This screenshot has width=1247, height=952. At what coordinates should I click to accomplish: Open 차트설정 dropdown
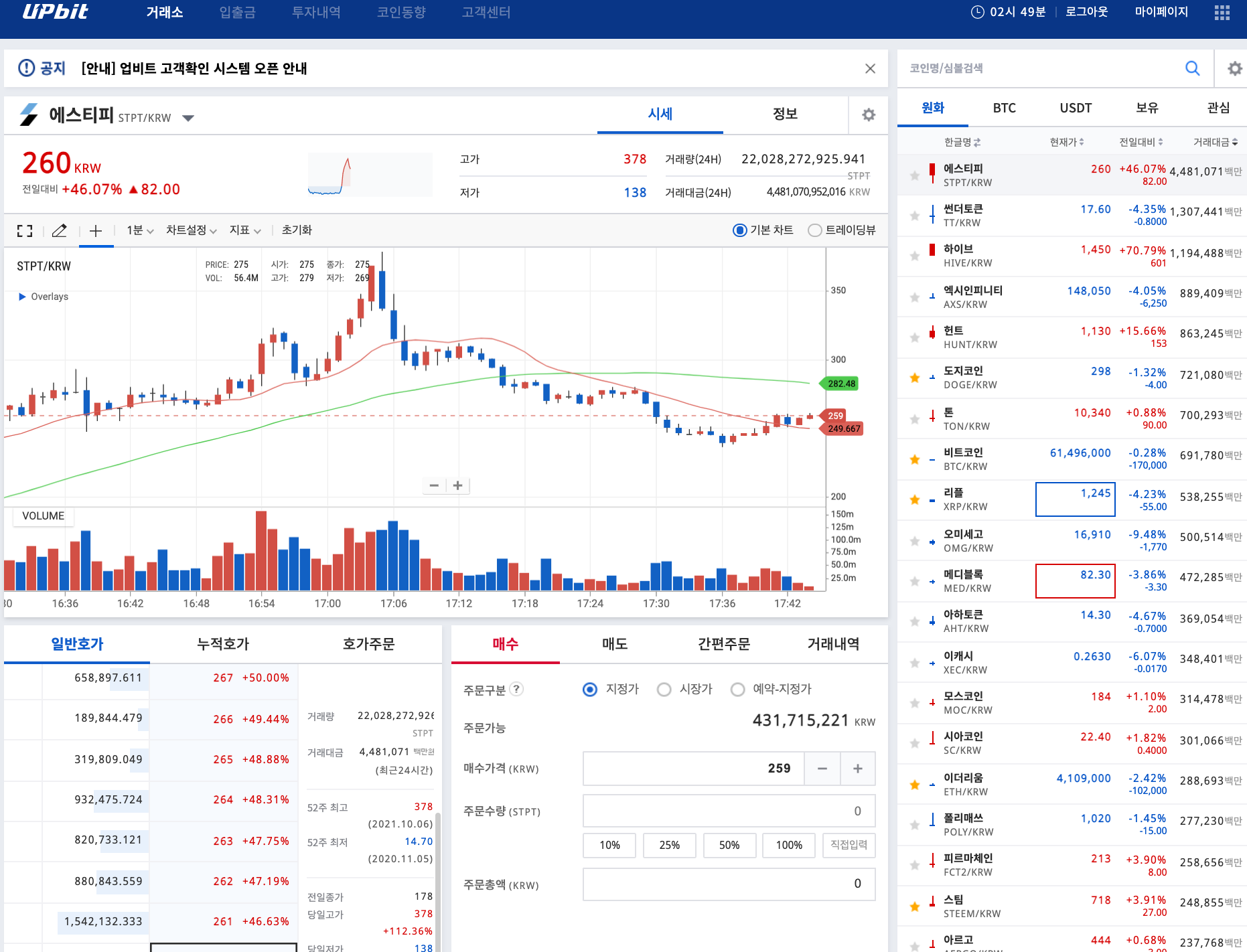pos(192,230)
